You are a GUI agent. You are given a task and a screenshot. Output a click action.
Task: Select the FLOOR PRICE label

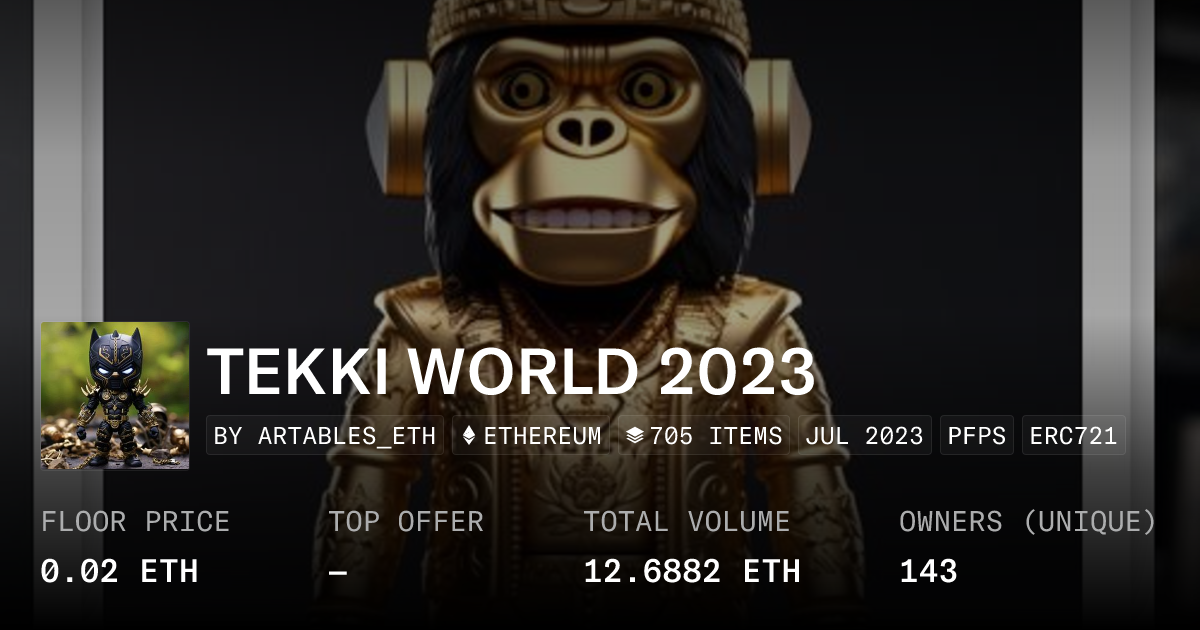(x=135, y=521)
